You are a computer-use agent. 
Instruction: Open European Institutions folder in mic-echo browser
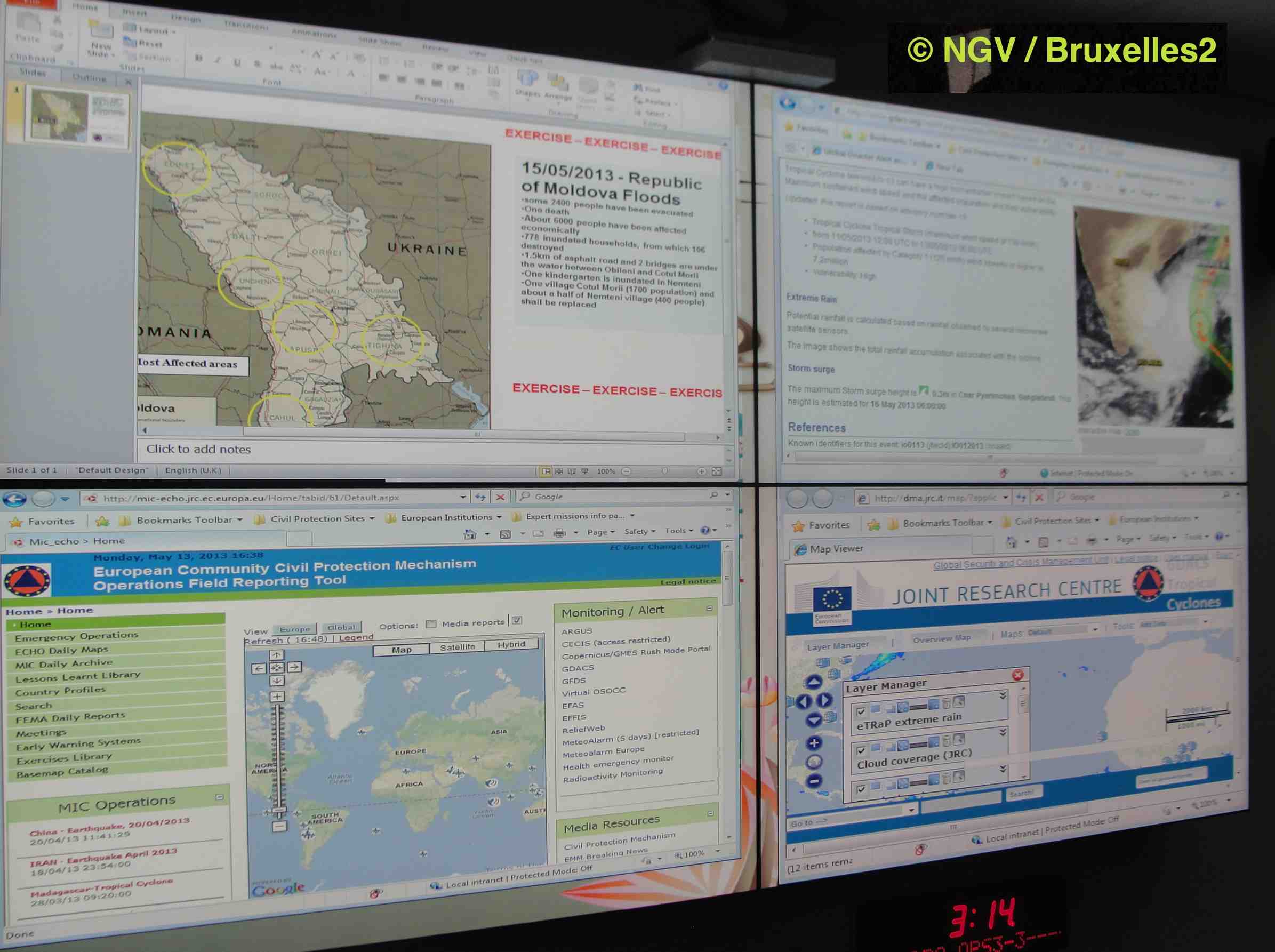445,517
